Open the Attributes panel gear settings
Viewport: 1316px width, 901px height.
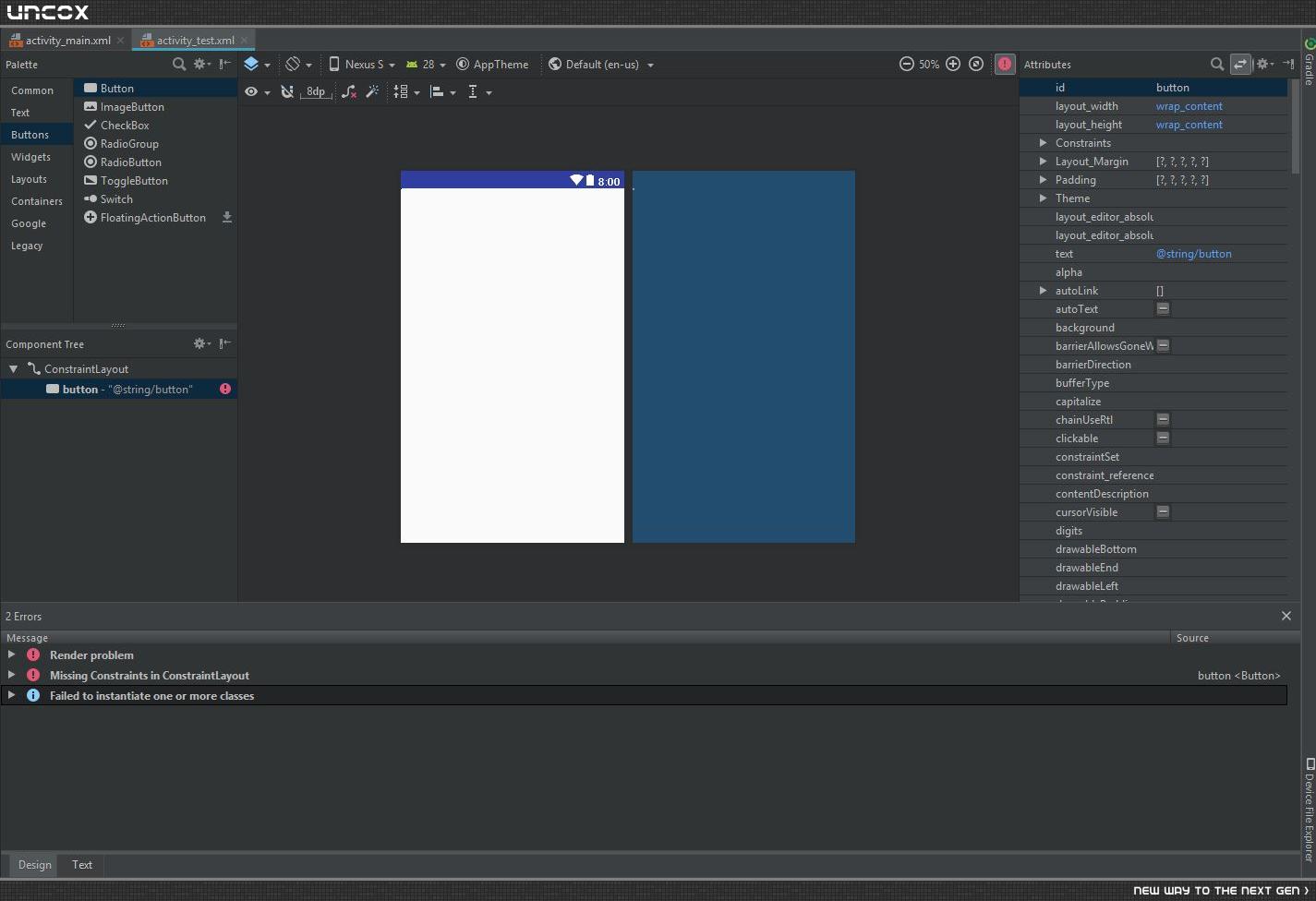coord(1264,64)
